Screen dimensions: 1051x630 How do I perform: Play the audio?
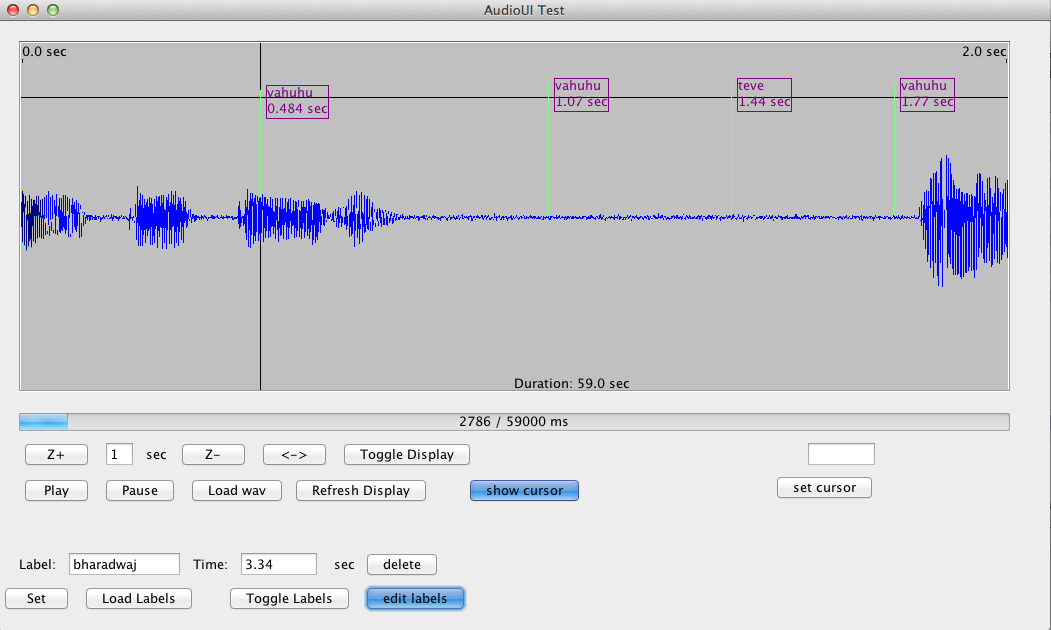(56, 491)
